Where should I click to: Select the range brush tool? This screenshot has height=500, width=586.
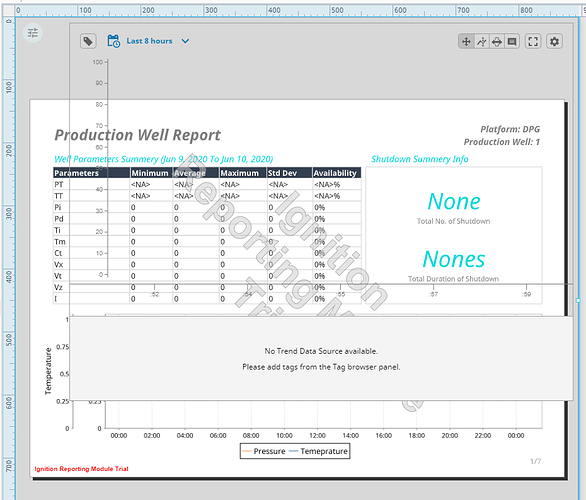click(497, 41)
